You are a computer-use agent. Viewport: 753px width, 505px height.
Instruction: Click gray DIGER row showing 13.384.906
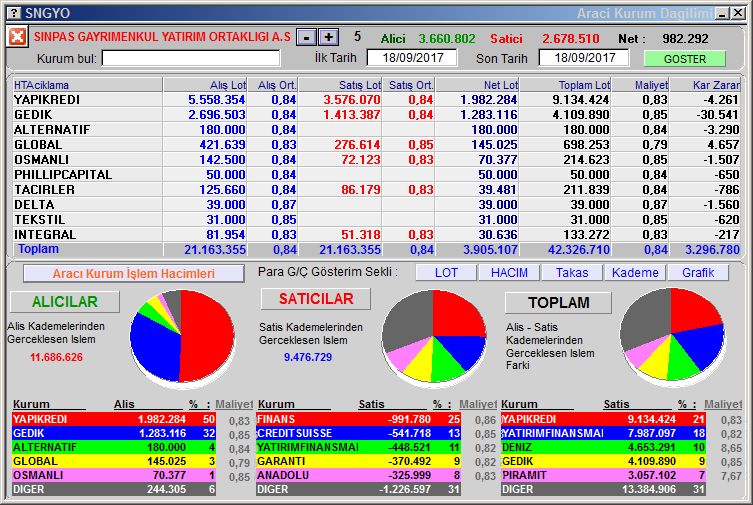[x=603, y=489]
